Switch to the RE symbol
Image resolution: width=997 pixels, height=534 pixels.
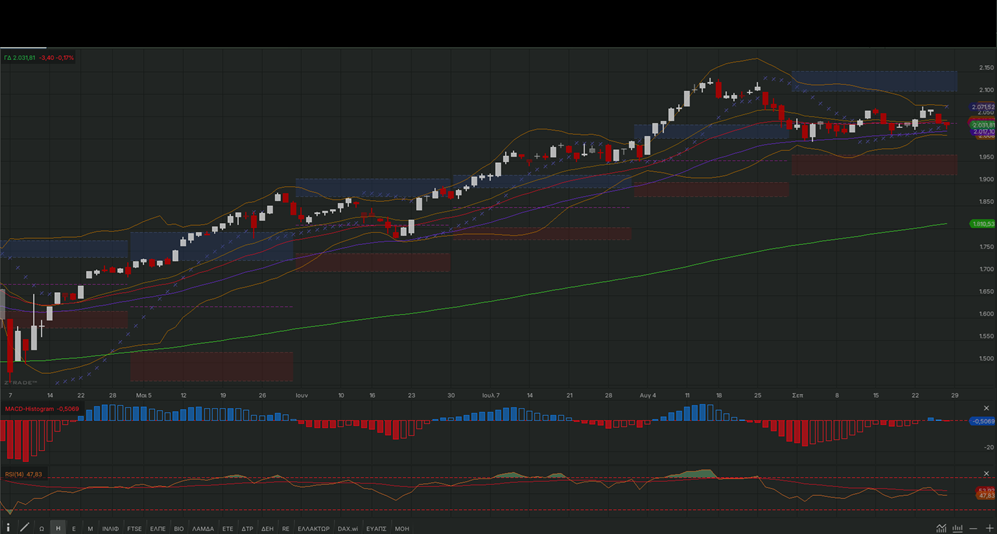(x=286, y=528)
